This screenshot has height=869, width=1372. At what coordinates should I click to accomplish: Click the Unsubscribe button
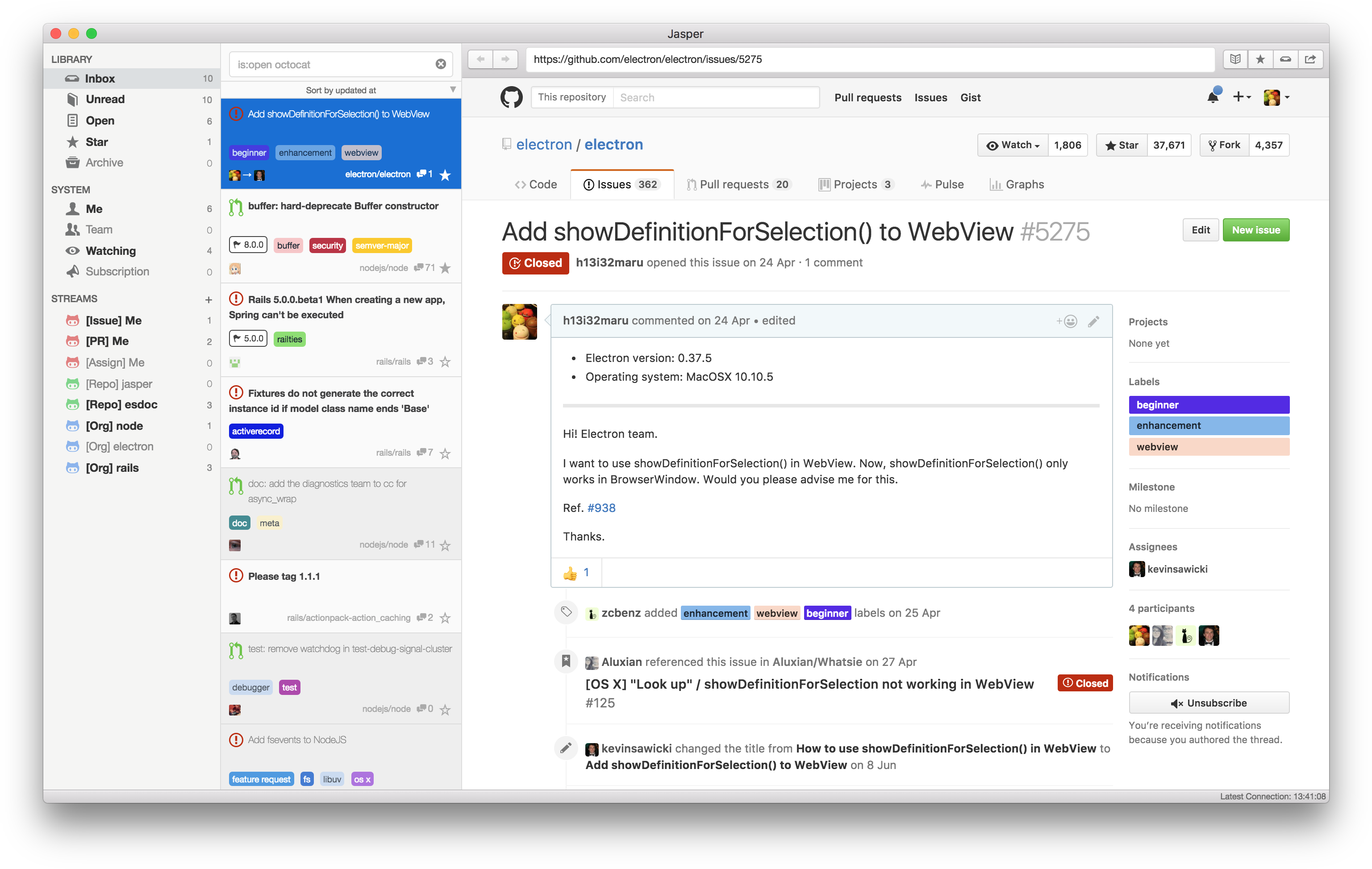[x=1209, y=703]
